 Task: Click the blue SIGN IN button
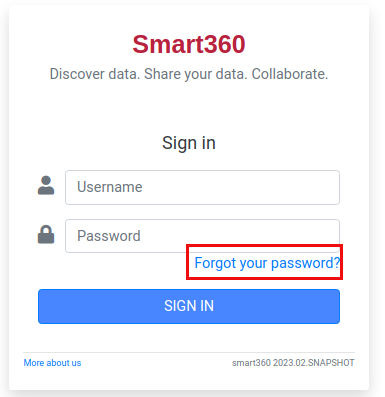coord(189,306)
